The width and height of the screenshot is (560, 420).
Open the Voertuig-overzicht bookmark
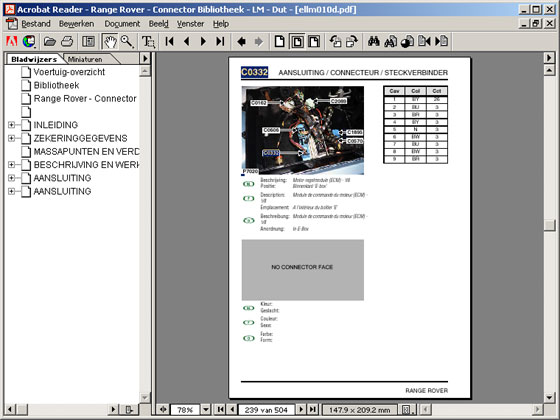69,72
